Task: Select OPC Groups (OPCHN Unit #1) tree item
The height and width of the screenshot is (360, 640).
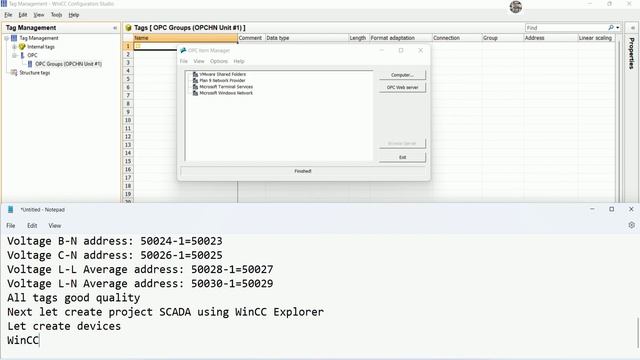Action: (68, 64)
